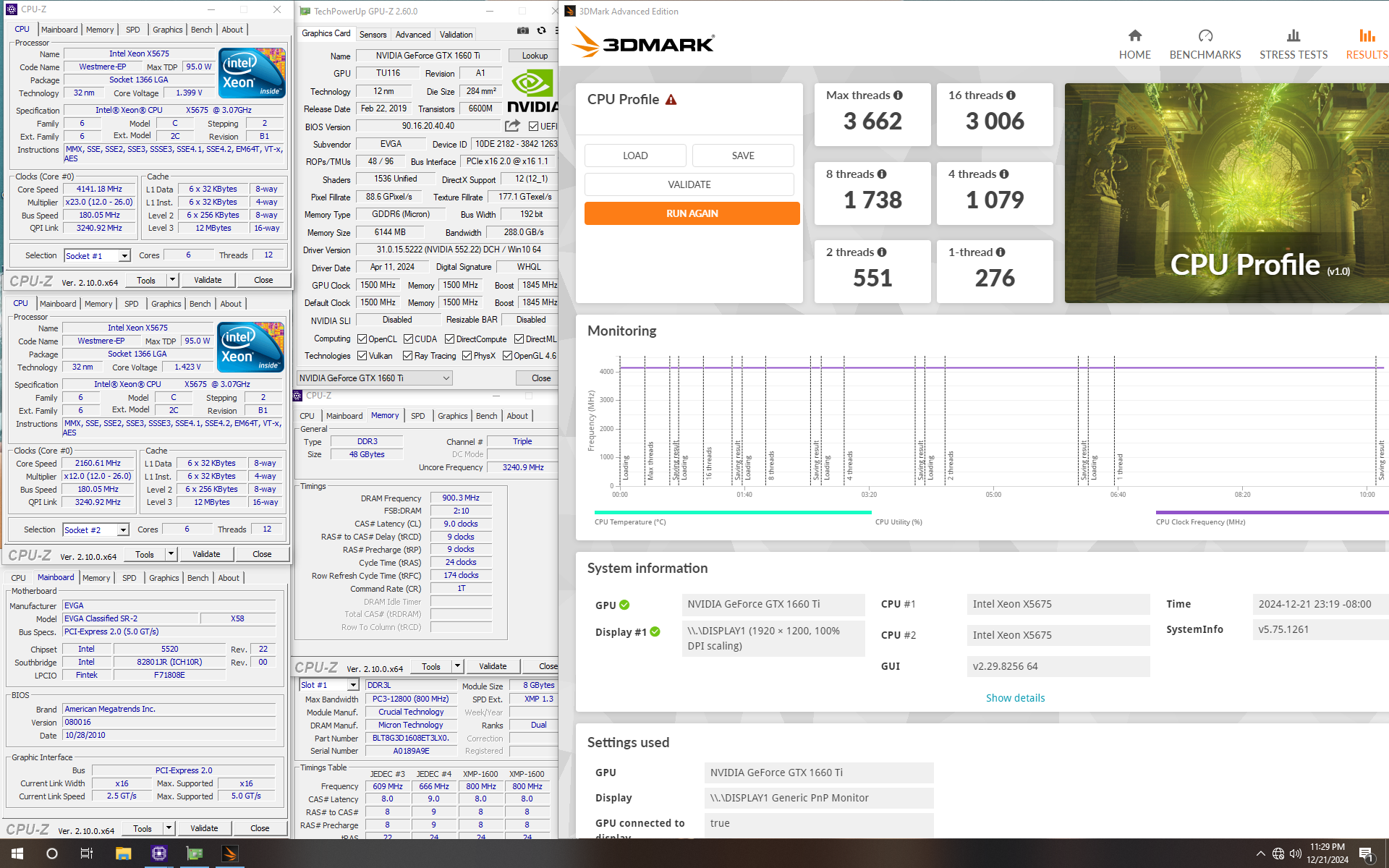Click the orange RUN AGAIN button

[x=692, y=213]
